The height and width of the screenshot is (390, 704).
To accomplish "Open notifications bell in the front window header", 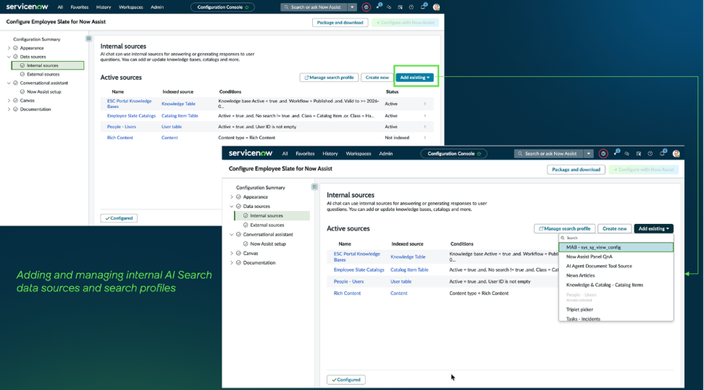I will tap(663, 153).
